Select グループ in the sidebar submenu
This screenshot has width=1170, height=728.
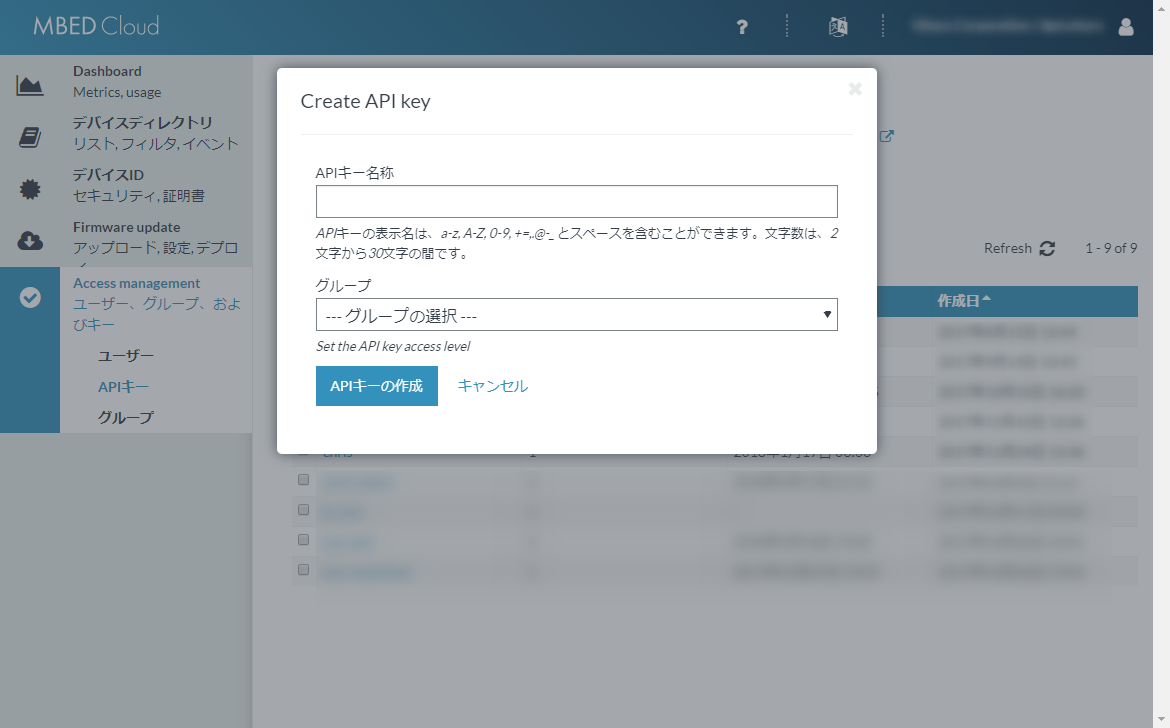tap(126, 418)
